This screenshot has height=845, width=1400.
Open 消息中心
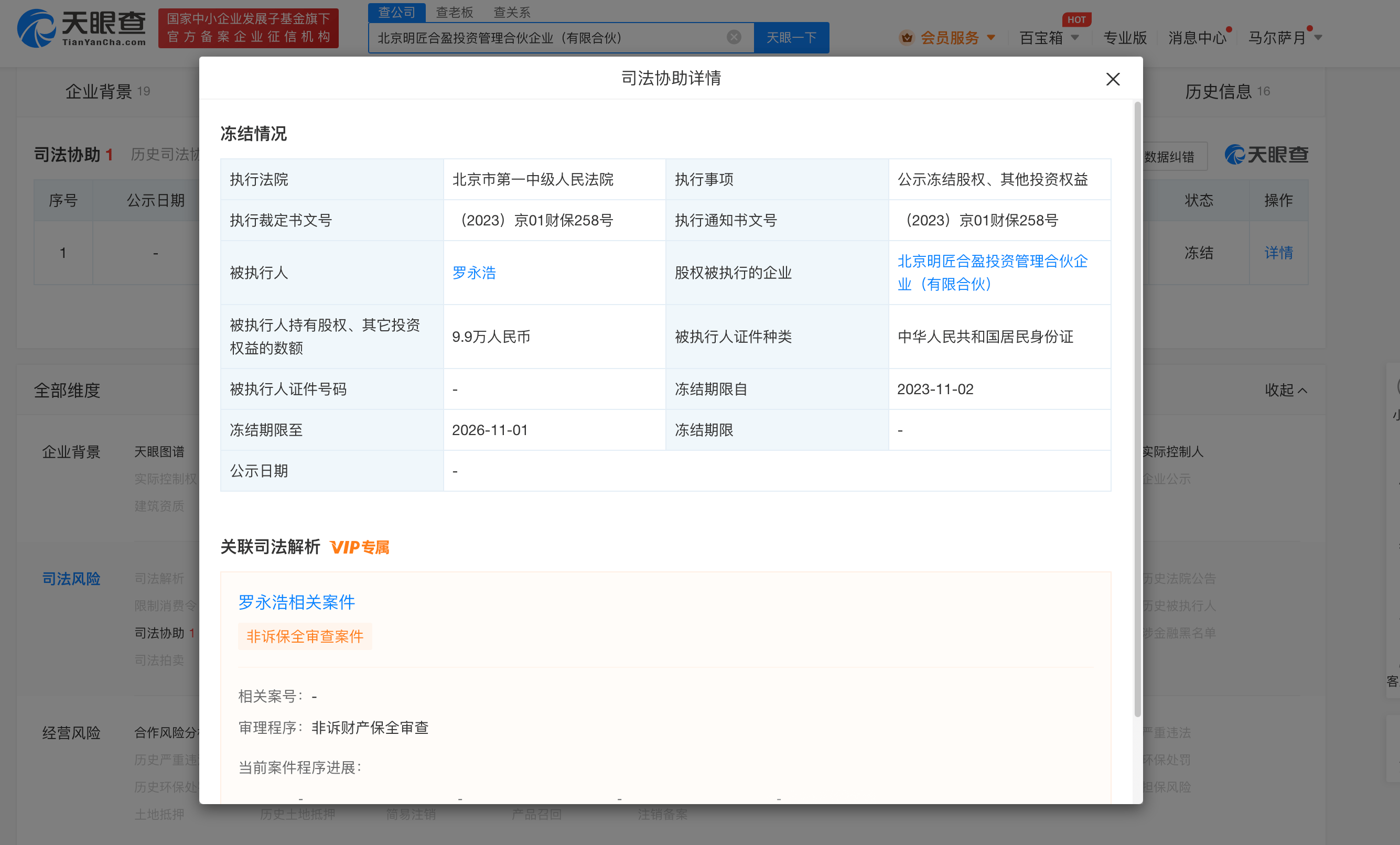[x=1197, y=38]
